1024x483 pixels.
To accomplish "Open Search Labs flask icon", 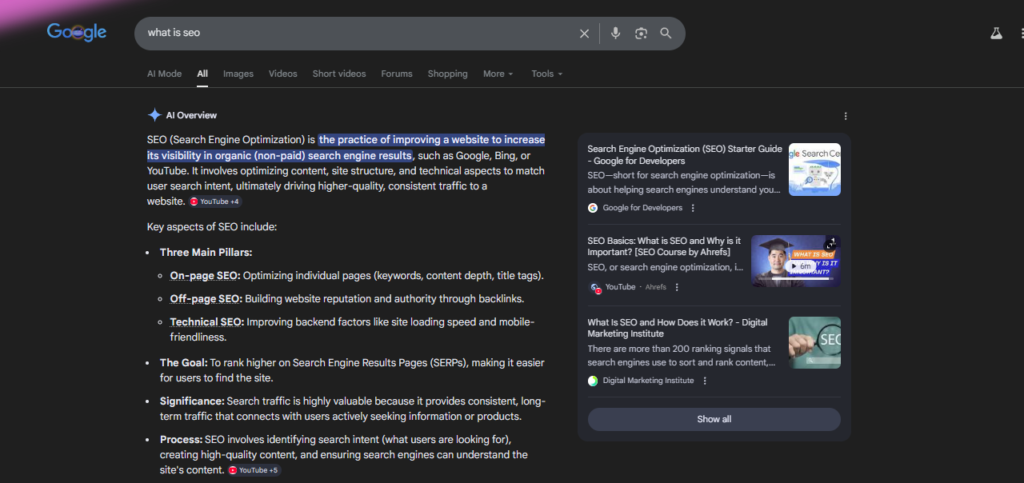I will [996, 33].
